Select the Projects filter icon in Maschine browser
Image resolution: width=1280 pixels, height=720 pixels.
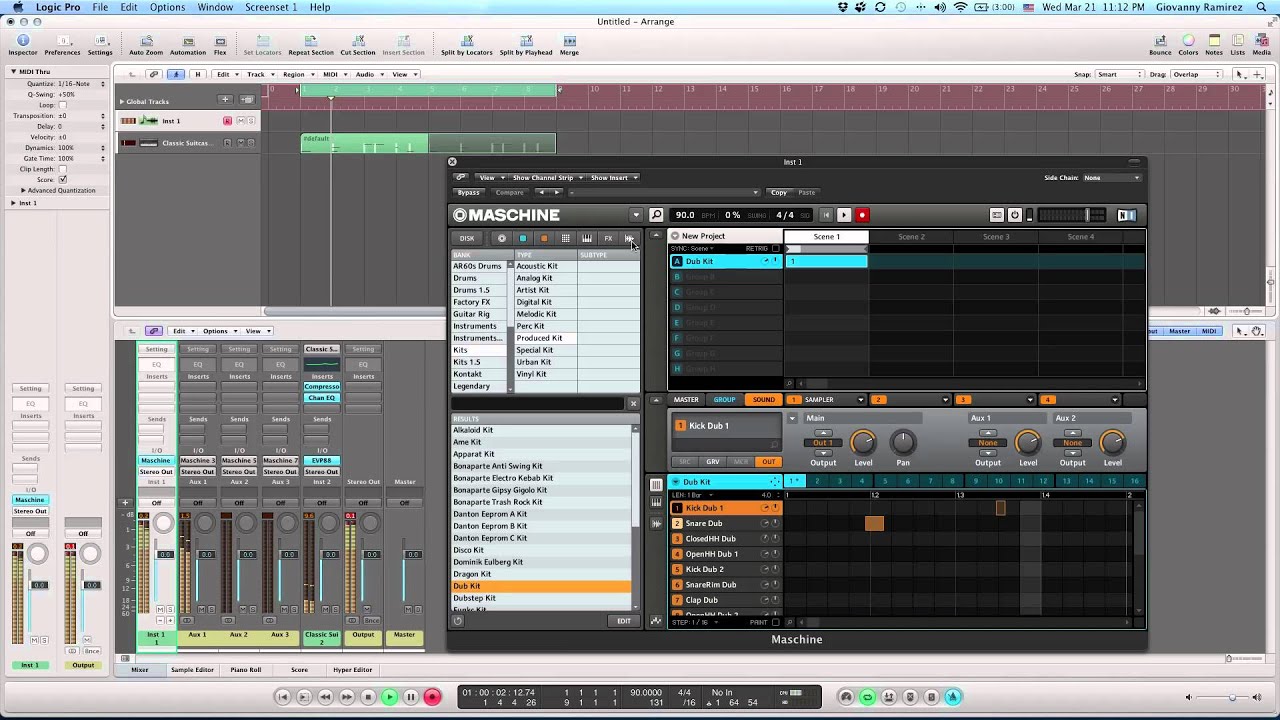[501, 238]
